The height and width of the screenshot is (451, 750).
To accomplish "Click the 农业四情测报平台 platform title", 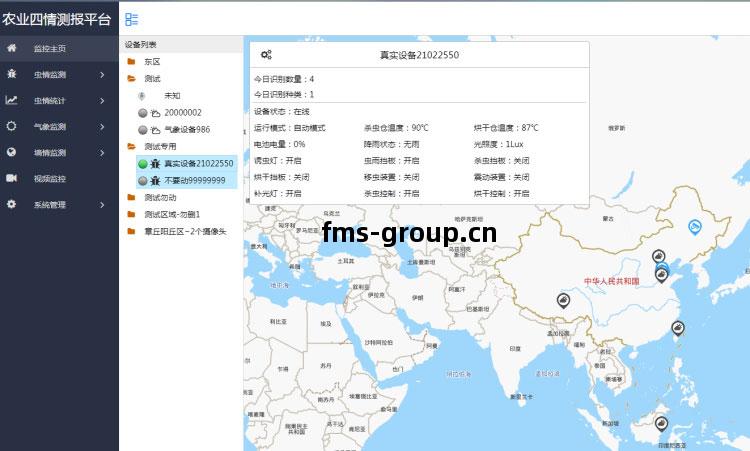I will [56, 19].
